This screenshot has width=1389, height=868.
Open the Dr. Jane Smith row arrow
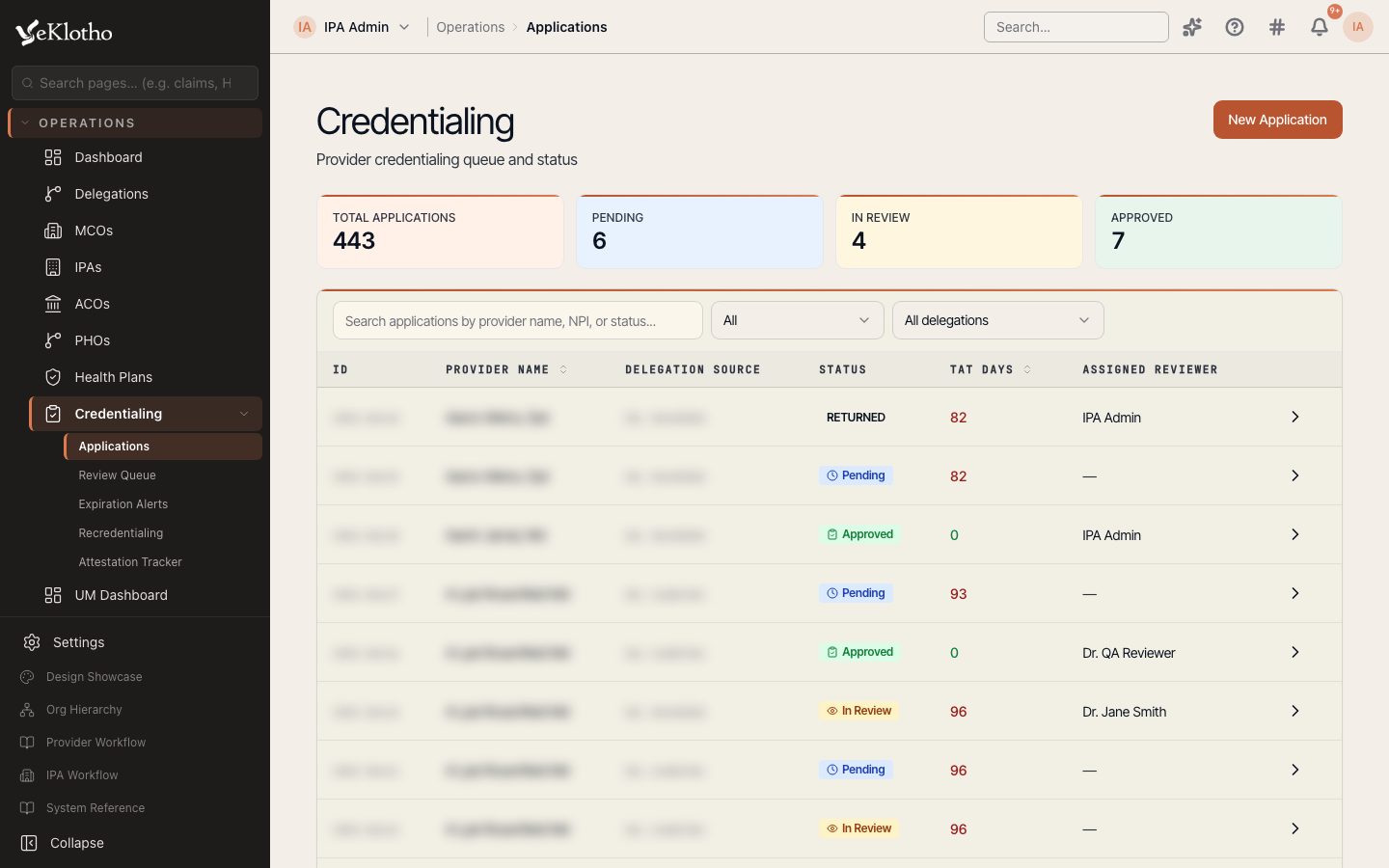pyautogui.click(x=1295, y=711)
